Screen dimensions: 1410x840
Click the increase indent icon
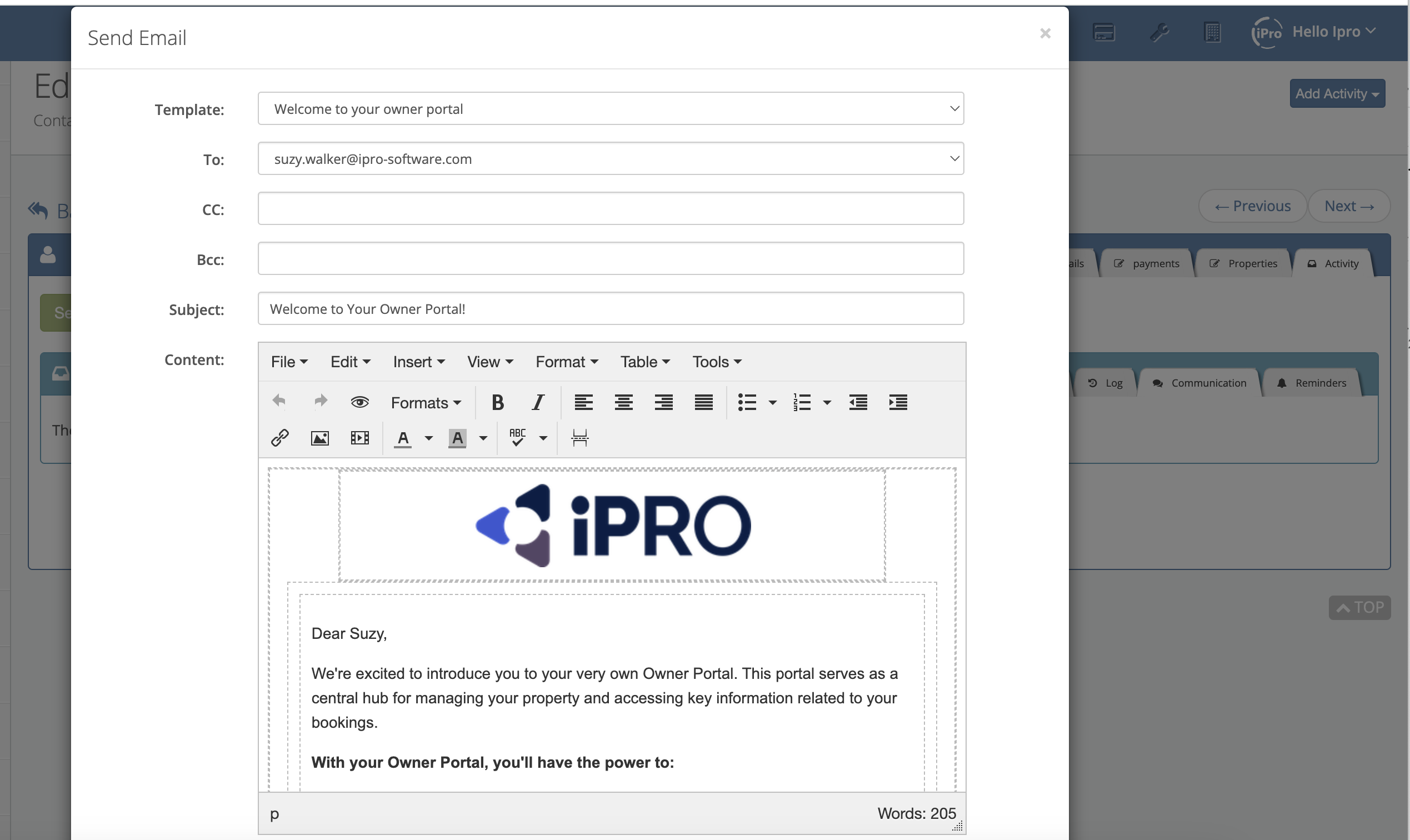(x=898, y=402)
